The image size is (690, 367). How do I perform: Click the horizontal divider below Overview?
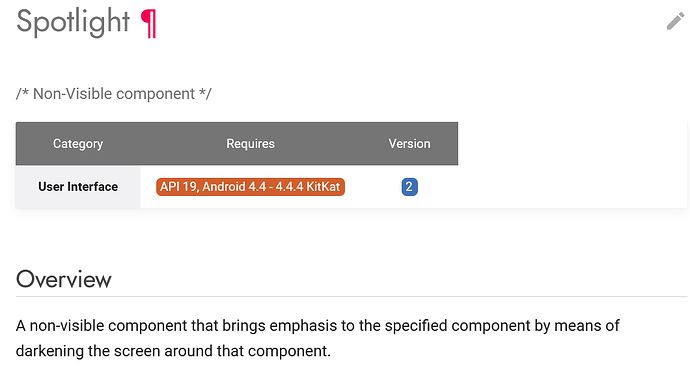click(x=351, y=297)
